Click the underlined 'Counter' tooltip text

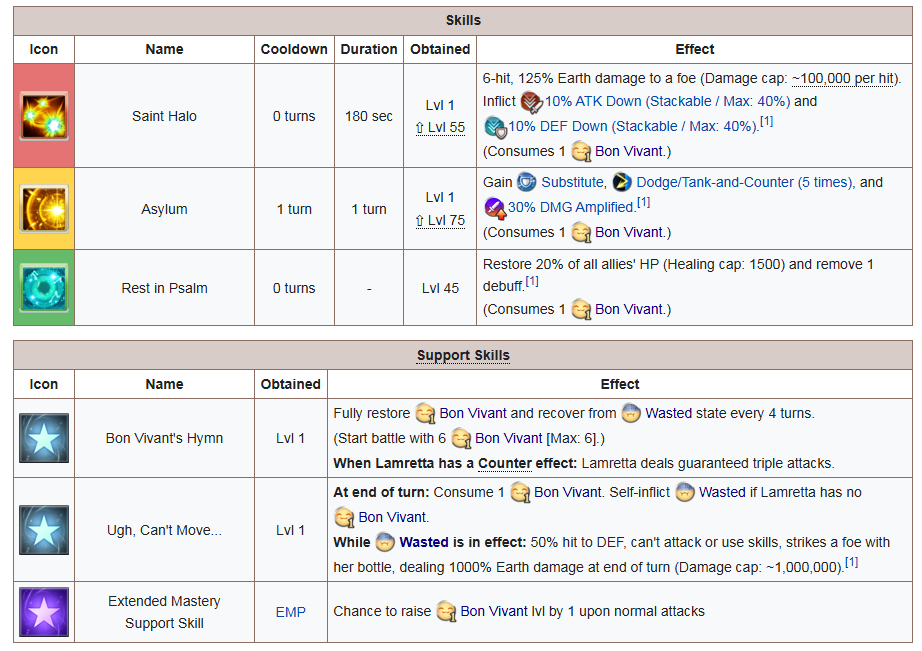505,463
